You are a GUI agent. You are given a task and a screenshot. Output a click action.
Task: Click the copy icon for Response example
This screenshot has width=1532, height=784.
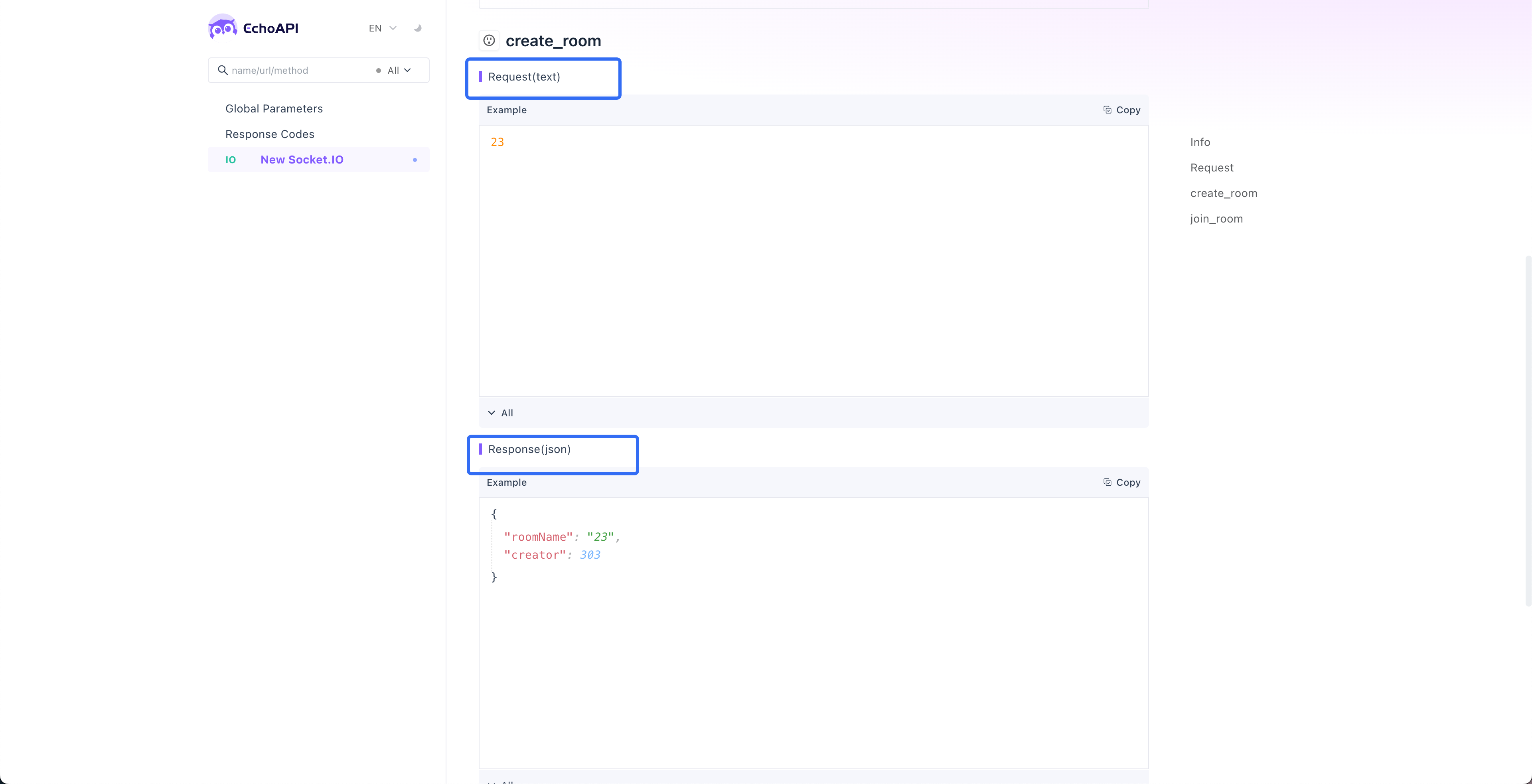1107,482
